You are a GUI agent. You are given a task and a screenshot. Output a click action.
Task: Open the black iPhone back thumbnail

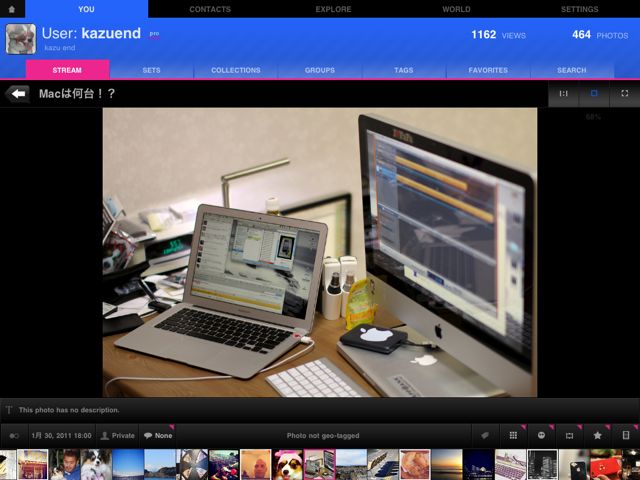pos(574,464)
